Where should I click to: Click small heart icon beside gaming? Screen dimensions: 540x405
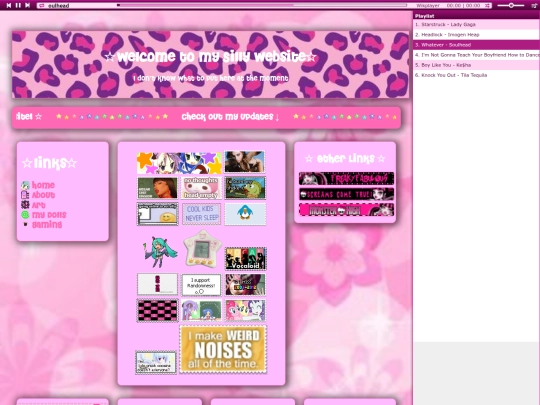[25, 224]
